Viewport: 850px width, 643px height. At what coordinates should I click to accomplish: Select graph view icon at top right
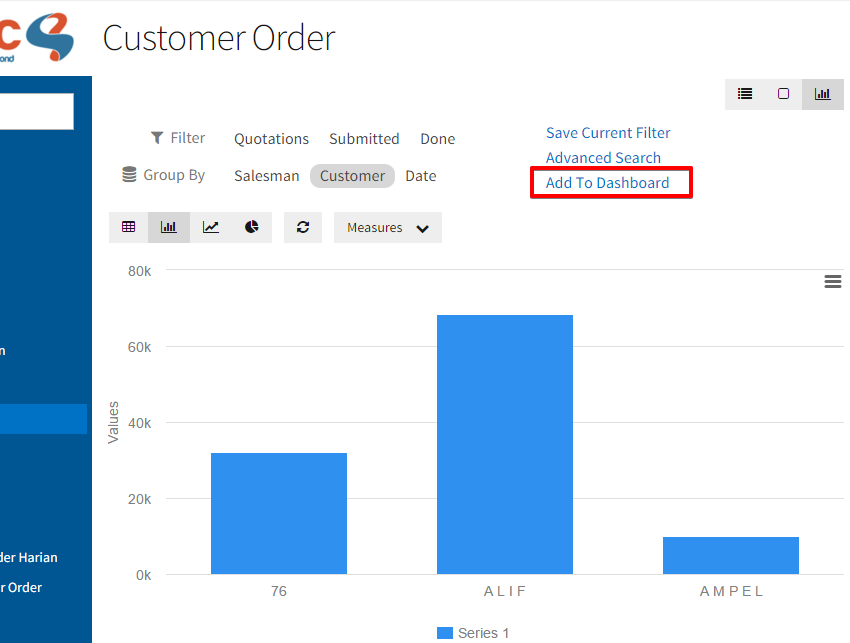[822, 94]
